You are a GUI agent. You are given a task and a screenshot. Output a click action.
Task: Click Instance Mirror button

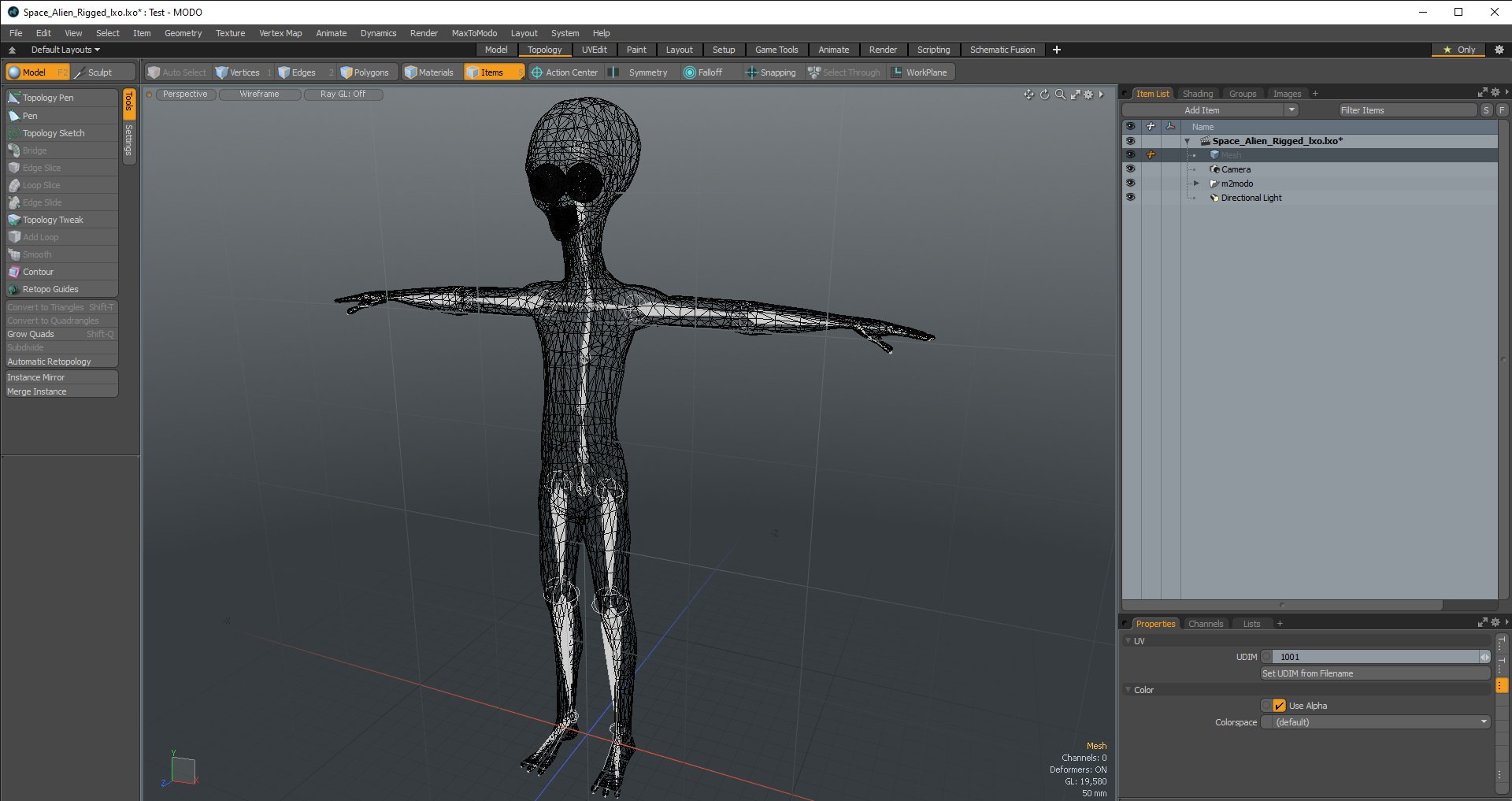[x=61, y=377]
